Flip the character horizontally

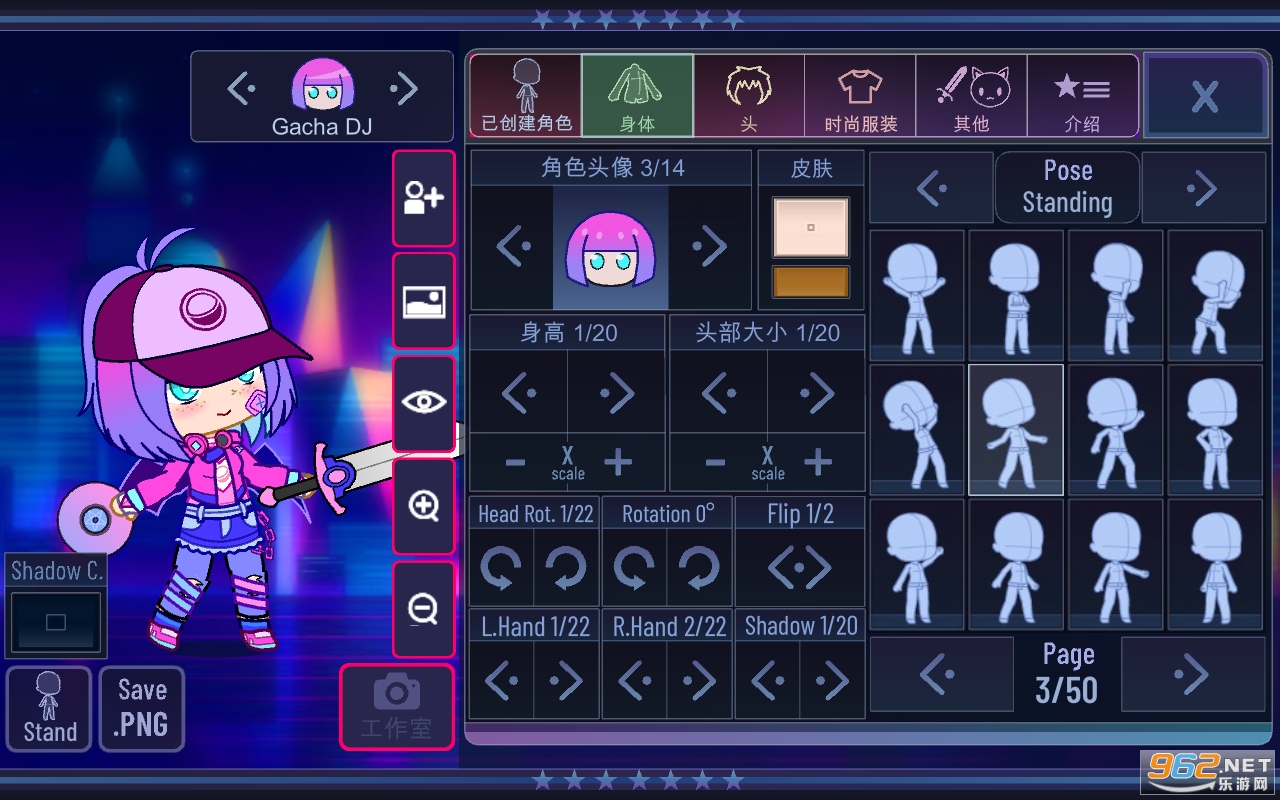coord(800,568)
